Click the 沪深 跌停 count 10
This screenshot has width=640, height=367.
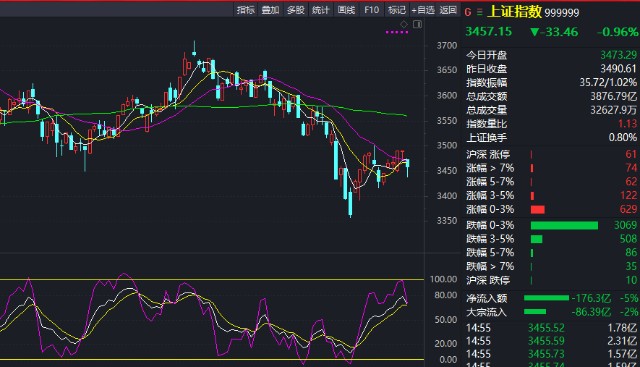tap(631, 280)
